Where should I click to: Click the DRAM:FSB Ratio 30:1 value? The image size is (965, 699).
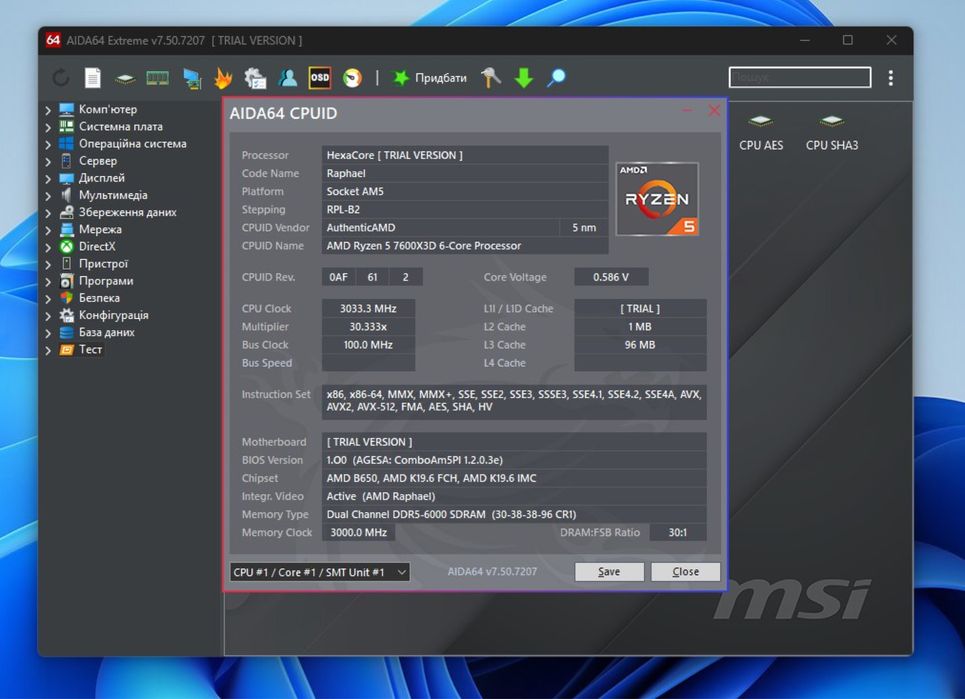pos(678,532)
